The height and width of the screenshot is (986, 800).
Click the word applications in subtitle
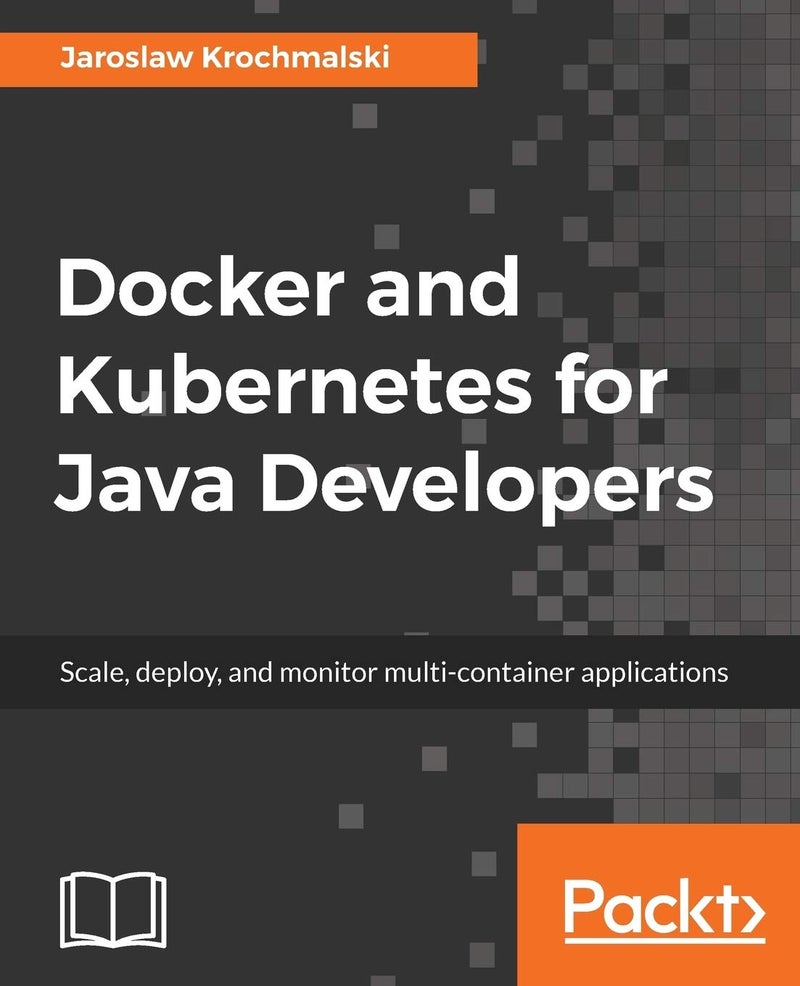(654, 673)
